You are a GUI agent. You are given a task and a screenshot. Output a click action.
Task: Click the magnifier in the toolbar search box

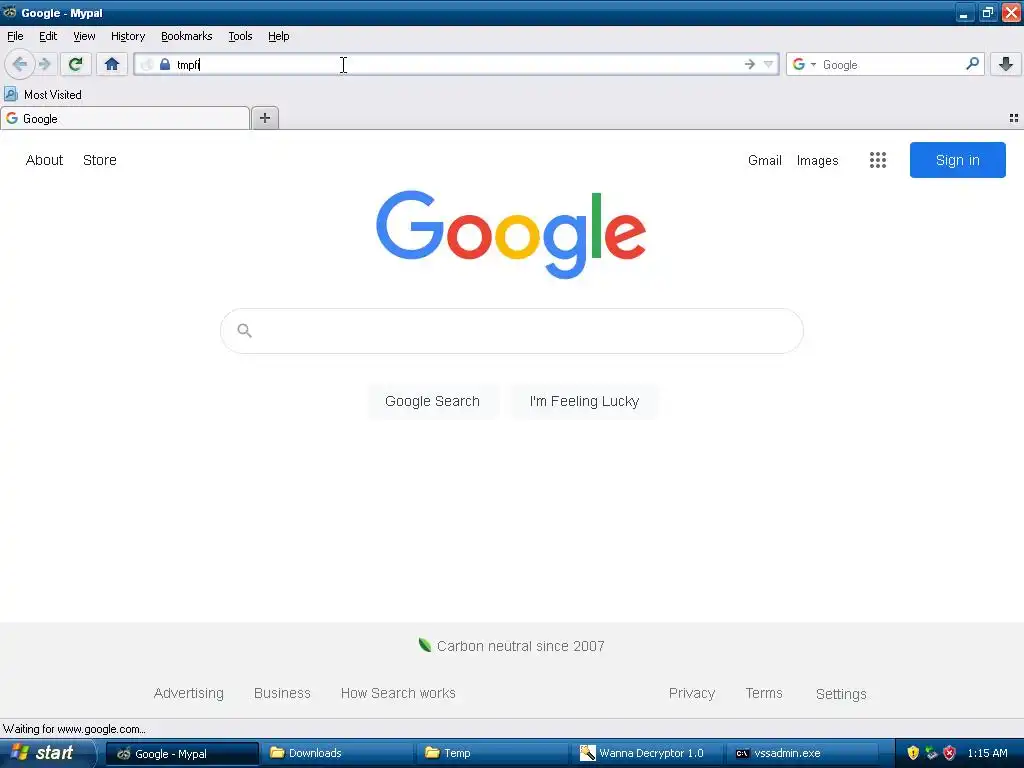coord(972,63)
